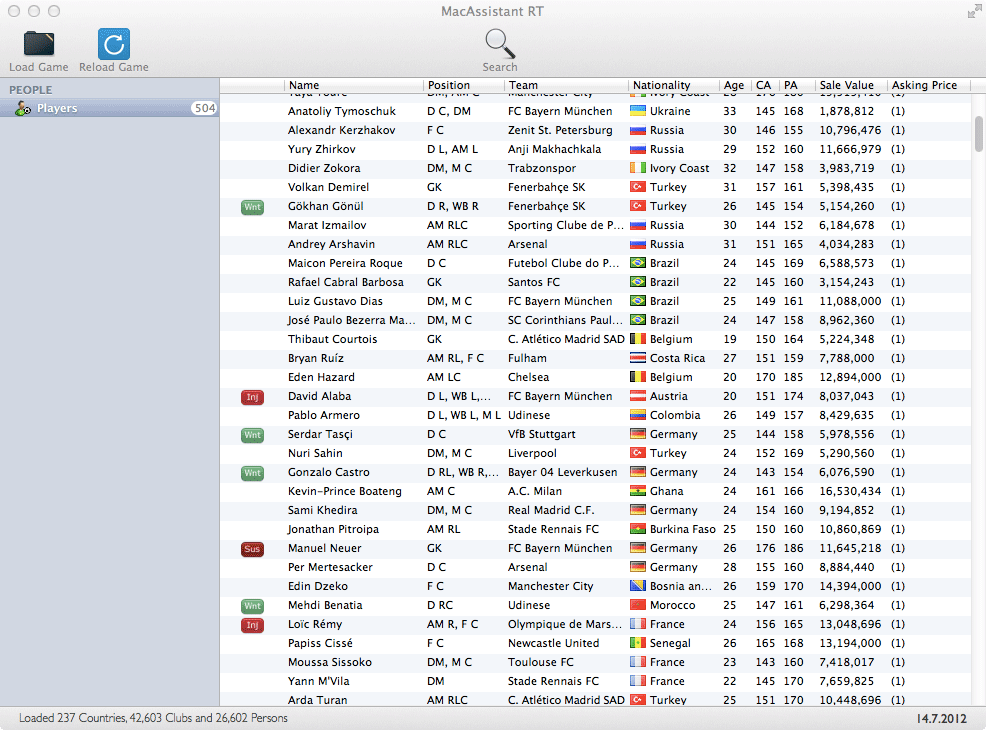986x730 pixels.
Task: Click the Ukraine flag in Tymoschuk's row
Action: 638,111
